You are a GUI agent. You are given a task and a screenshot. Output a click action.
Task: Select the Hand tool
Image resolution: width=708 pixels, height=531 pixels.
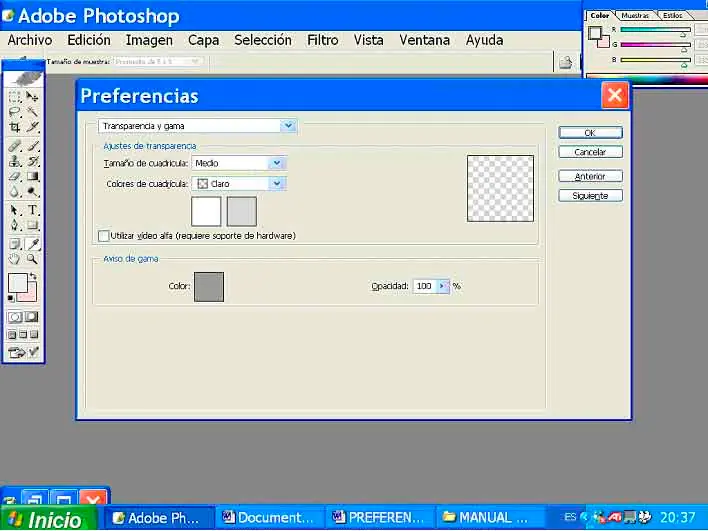click(x=14, y=259)
